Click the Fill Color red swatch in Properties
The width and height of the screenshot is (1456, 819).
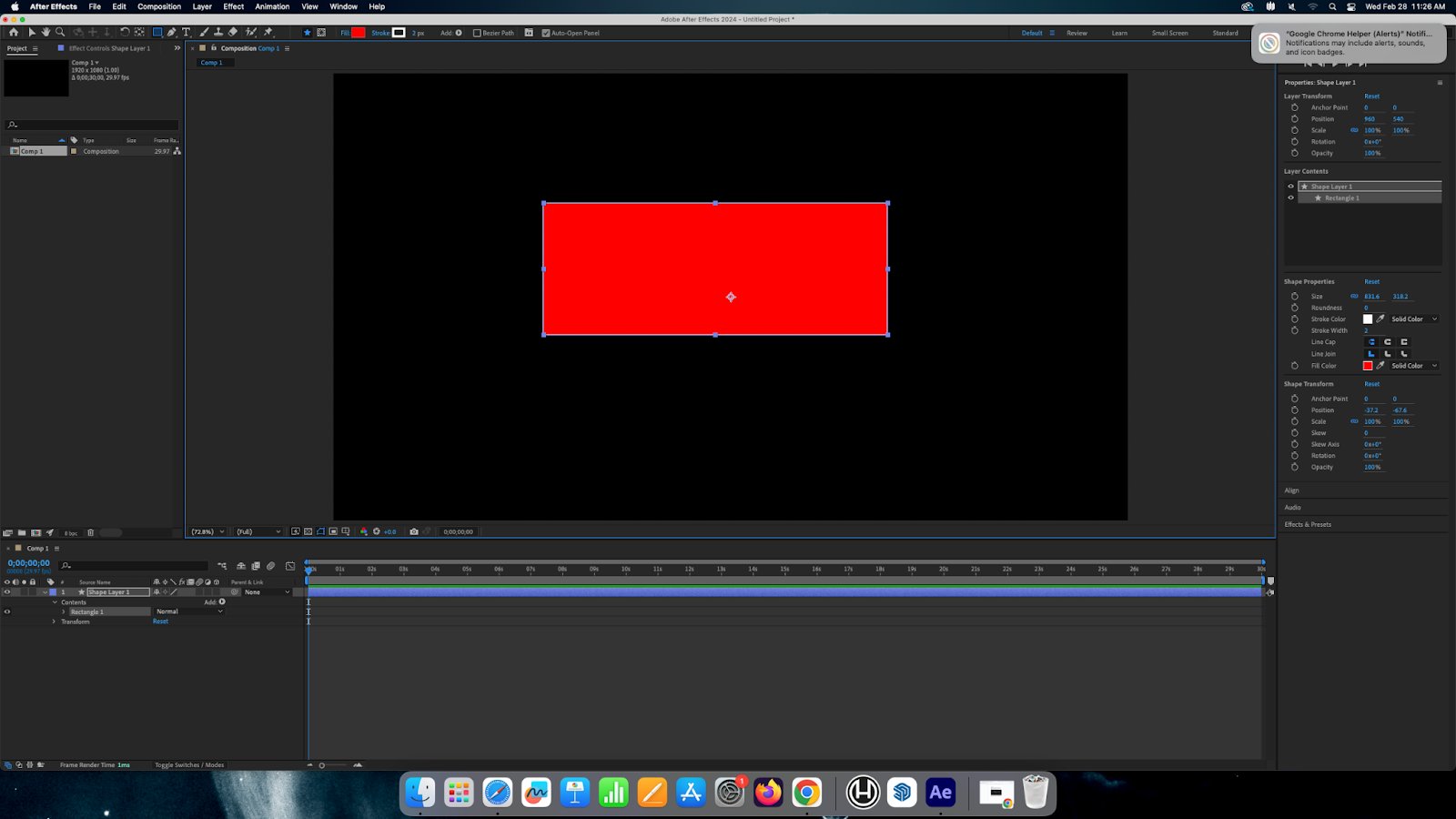coord(1367,366)
